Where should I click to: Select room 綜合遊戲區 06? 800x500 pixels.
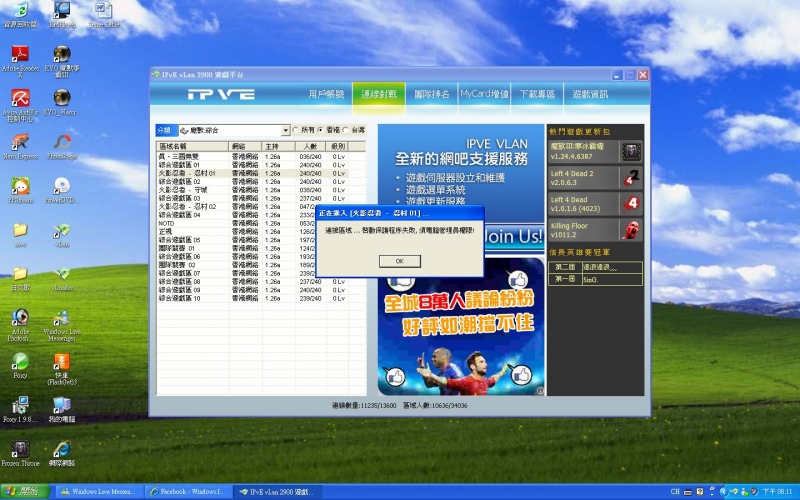[x=236, y=257]
